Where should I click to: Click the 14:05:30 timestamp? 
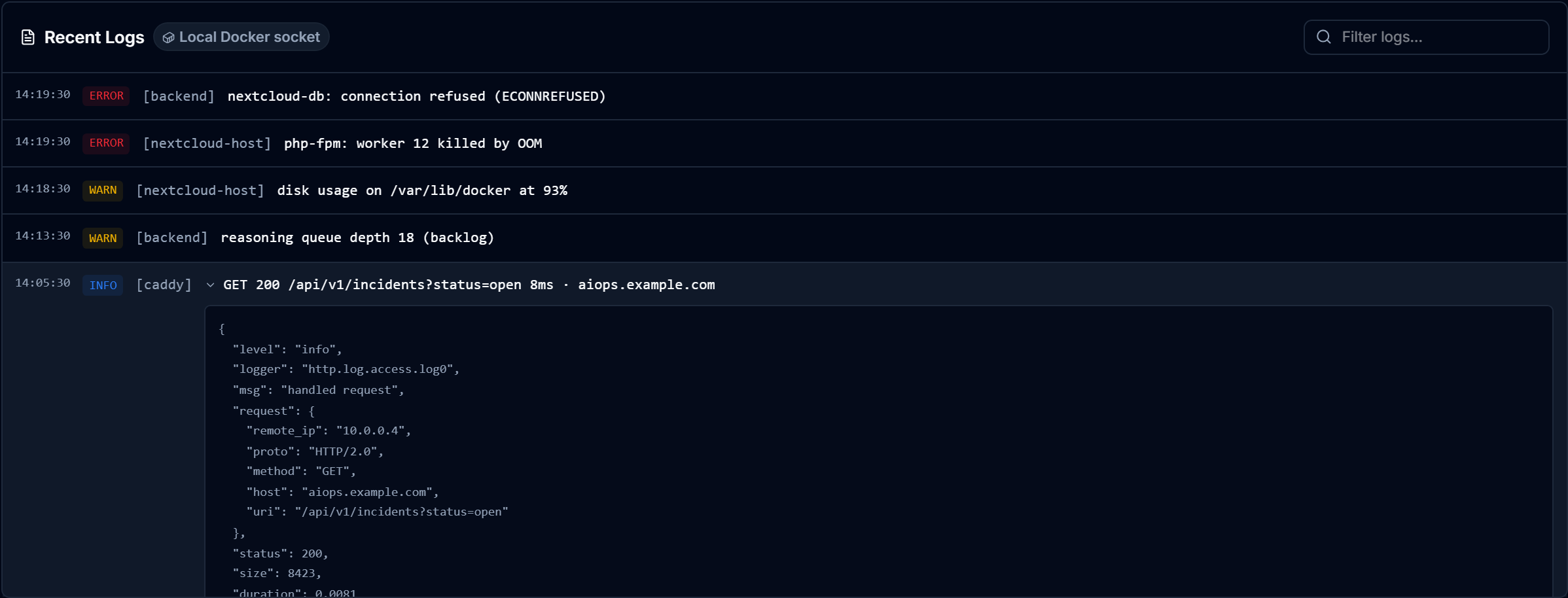click(43, 283)
